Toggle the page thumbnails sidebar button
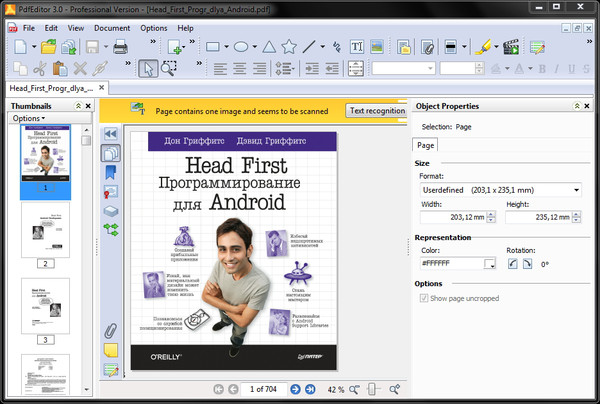 [111, 153]
